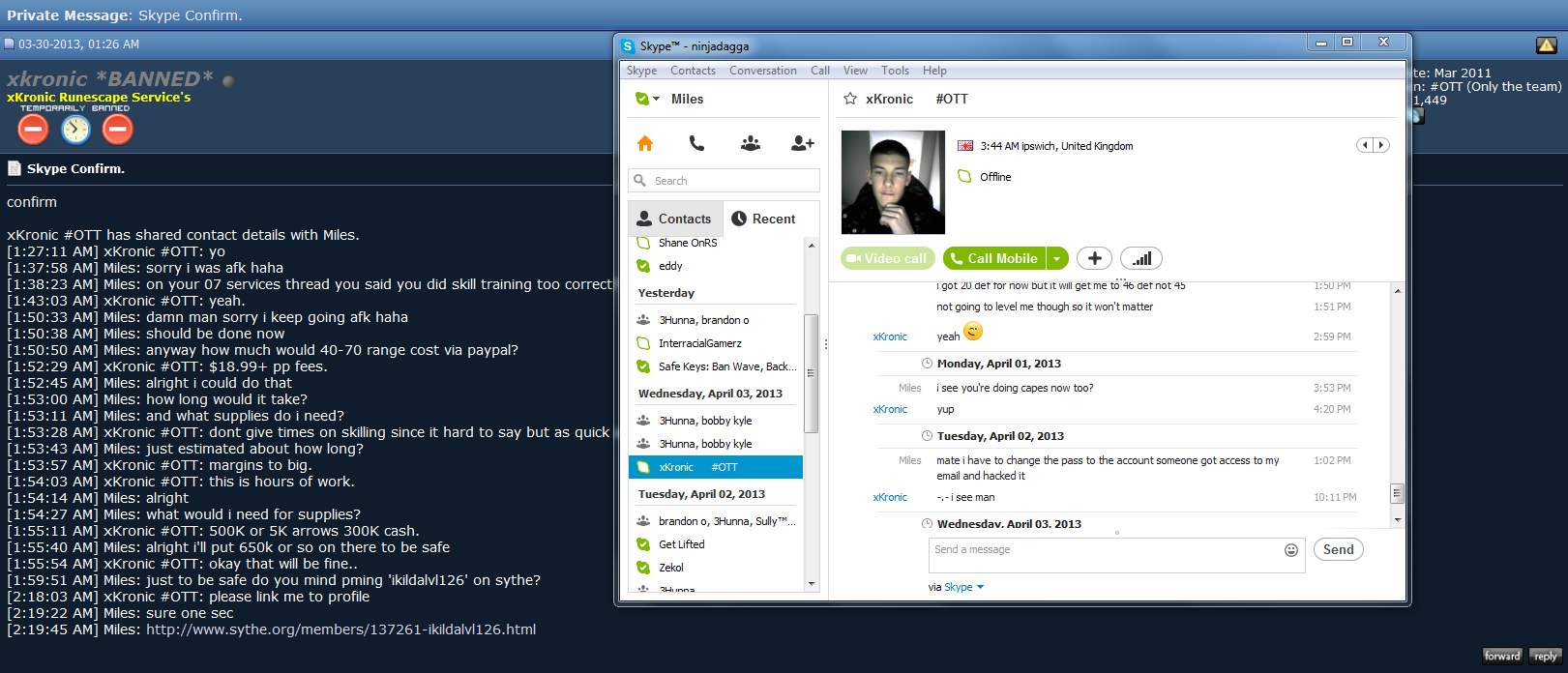This screenshot has width=1568, height=673.
Task: Click 'xKronic Runescape Service's' yellow title
Action: 99,97
